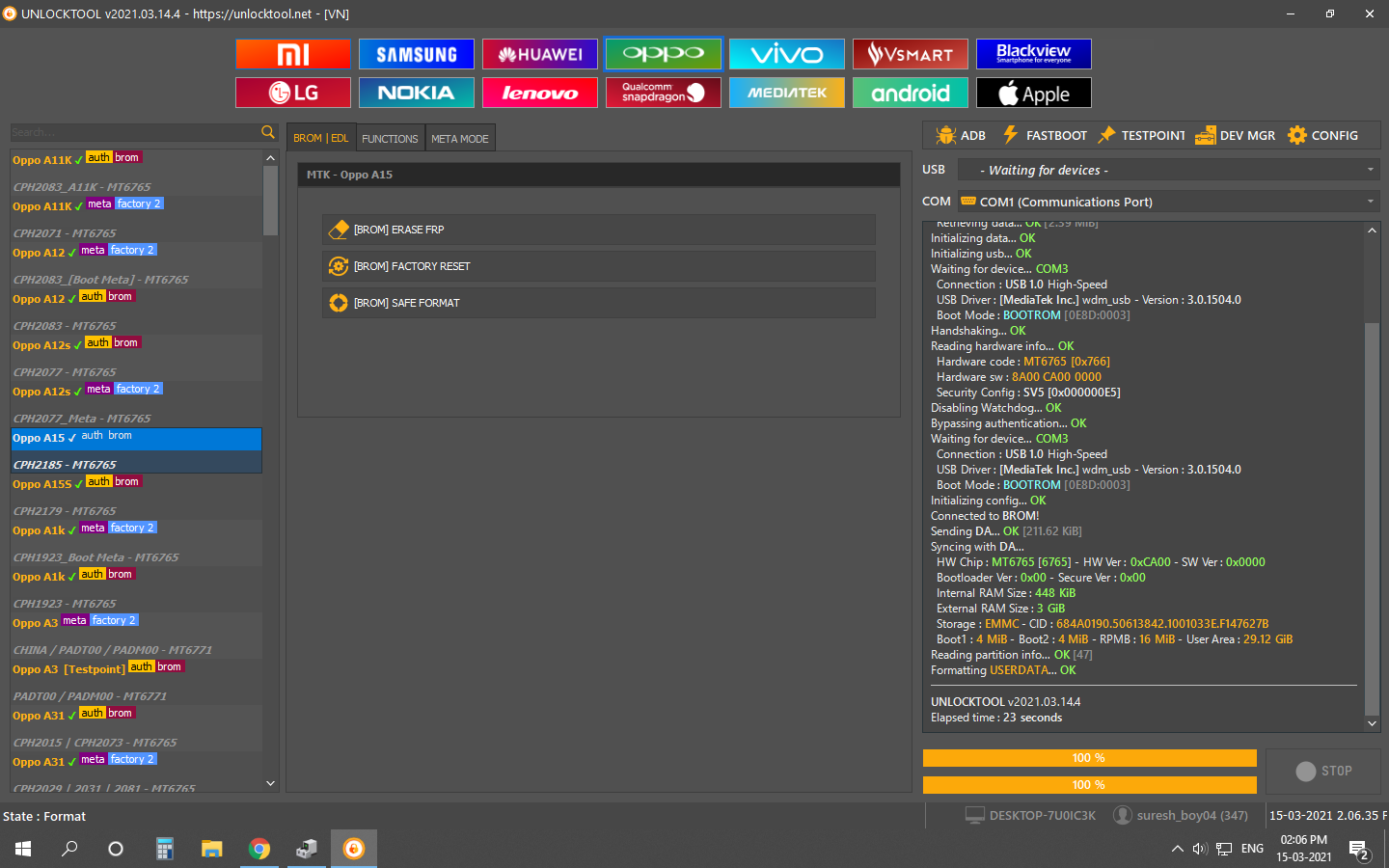1389x868 pixels.
Task: Select the LG brand logo
Action: tap(293, 93)
